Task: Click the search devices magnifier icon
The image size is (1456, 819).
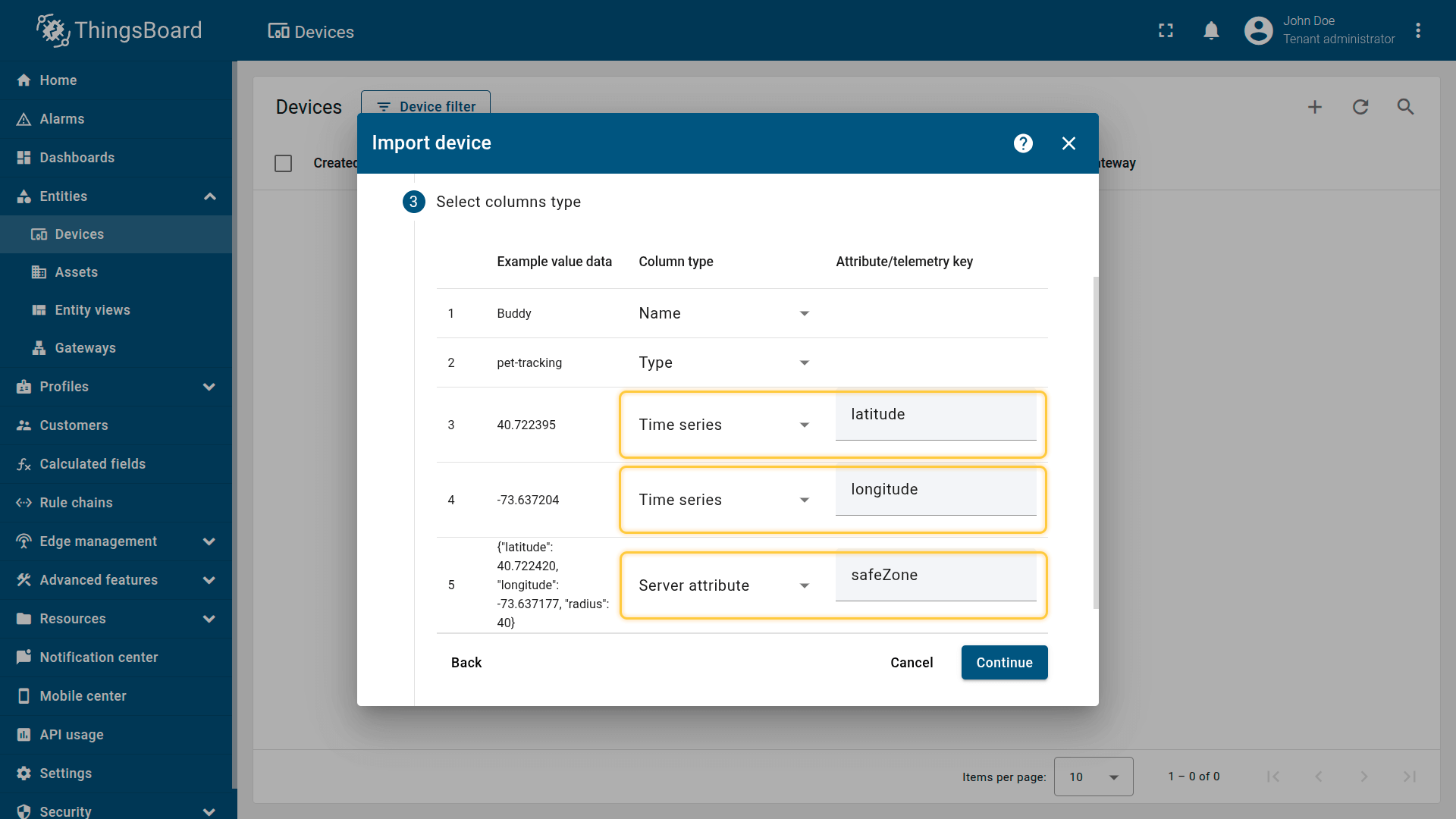Action: [x=1405, y=107]
